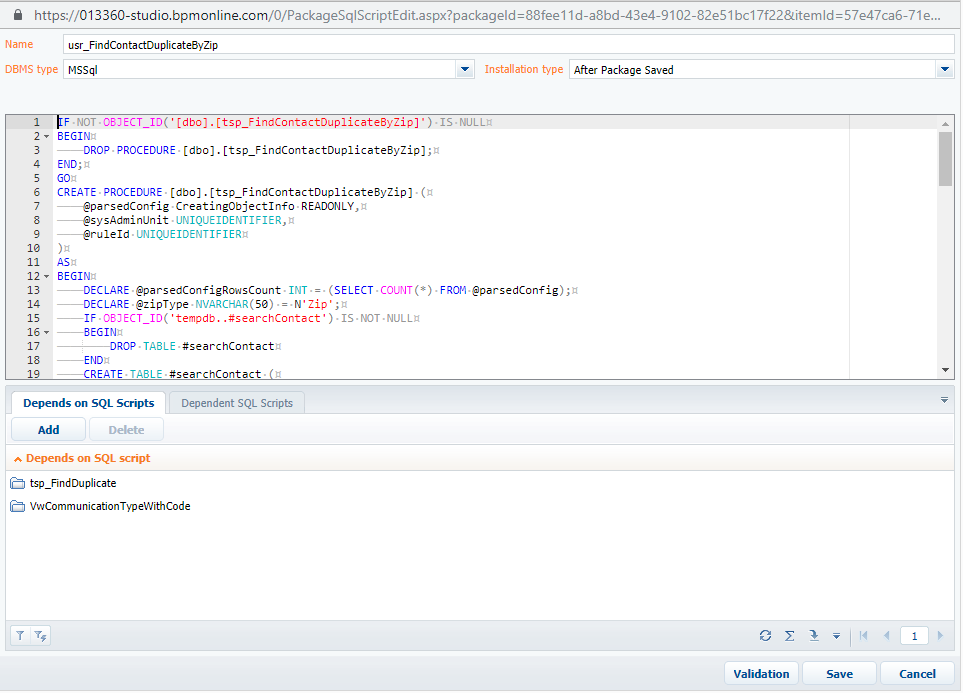
Task: Fold the BEGIN block at line 16
Action: point(47,332)
